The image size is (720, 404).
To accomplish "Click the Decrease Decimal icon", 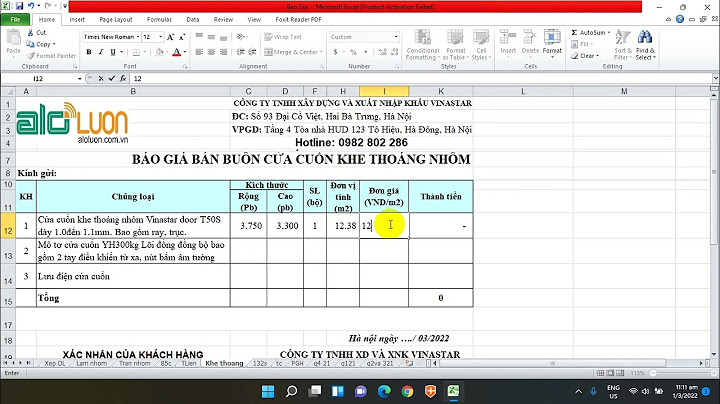I will pos(394,52).
